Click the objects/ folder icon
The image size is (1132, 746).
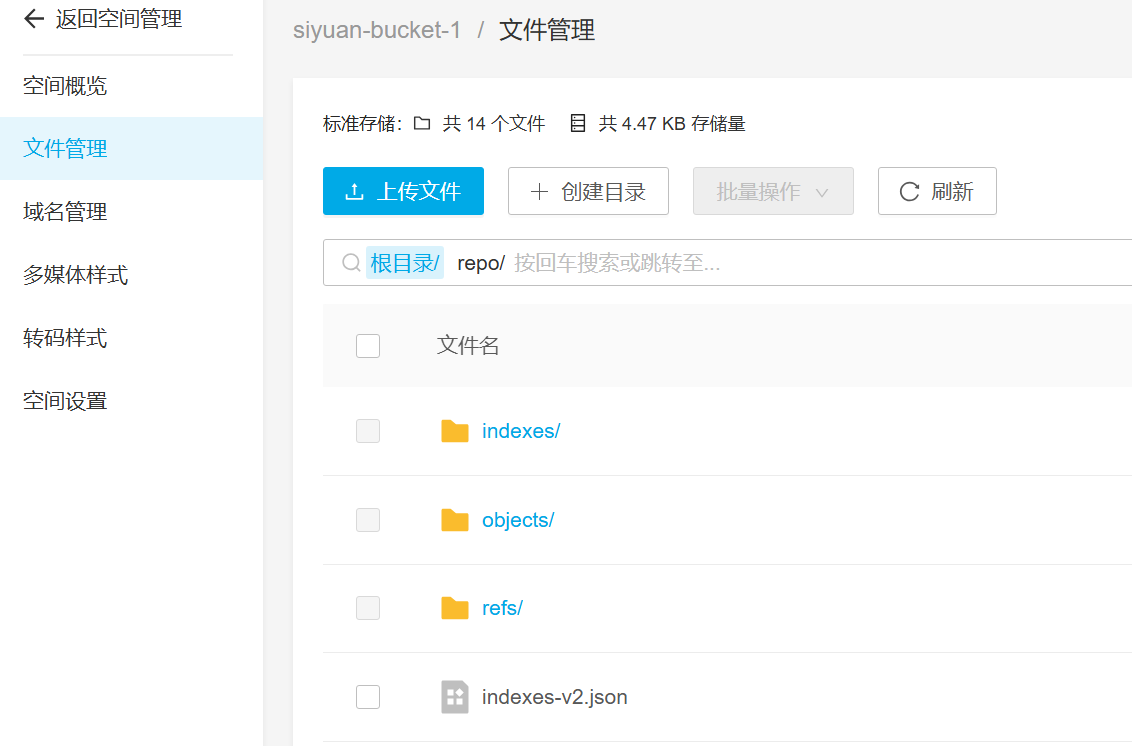(x=455, y=520)
